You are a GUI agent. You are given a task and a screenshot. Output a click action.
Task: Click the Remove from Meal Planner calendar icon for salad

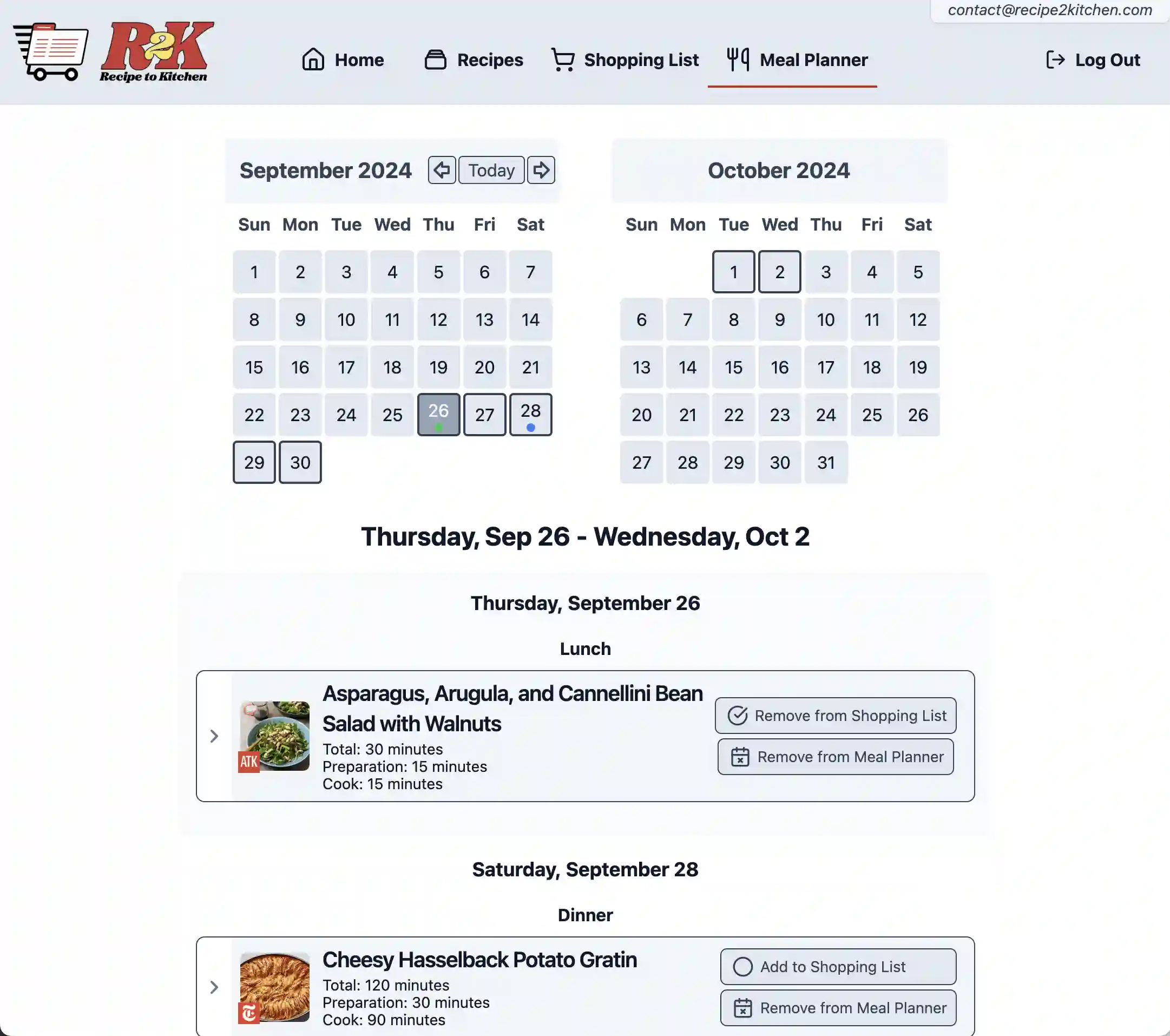741,756
